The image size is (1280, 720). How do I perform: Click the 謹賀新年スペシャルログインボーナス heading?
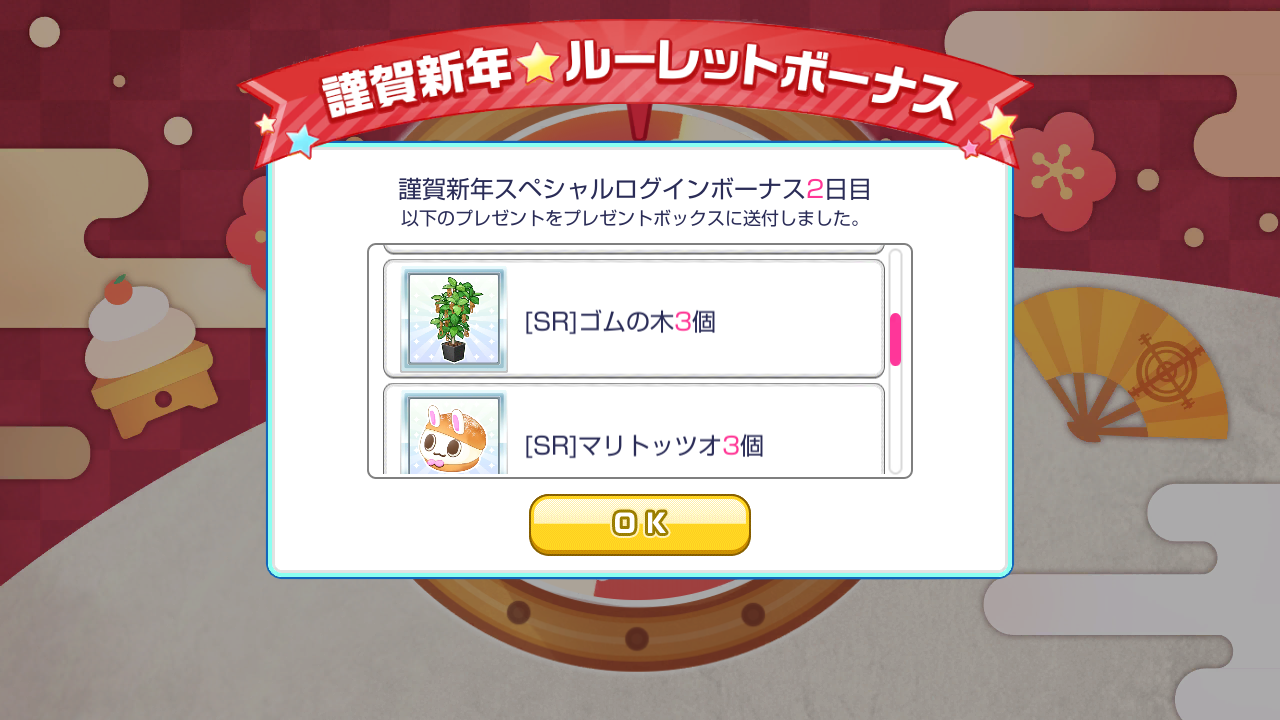pyautogui.click(x=602, y=188)
